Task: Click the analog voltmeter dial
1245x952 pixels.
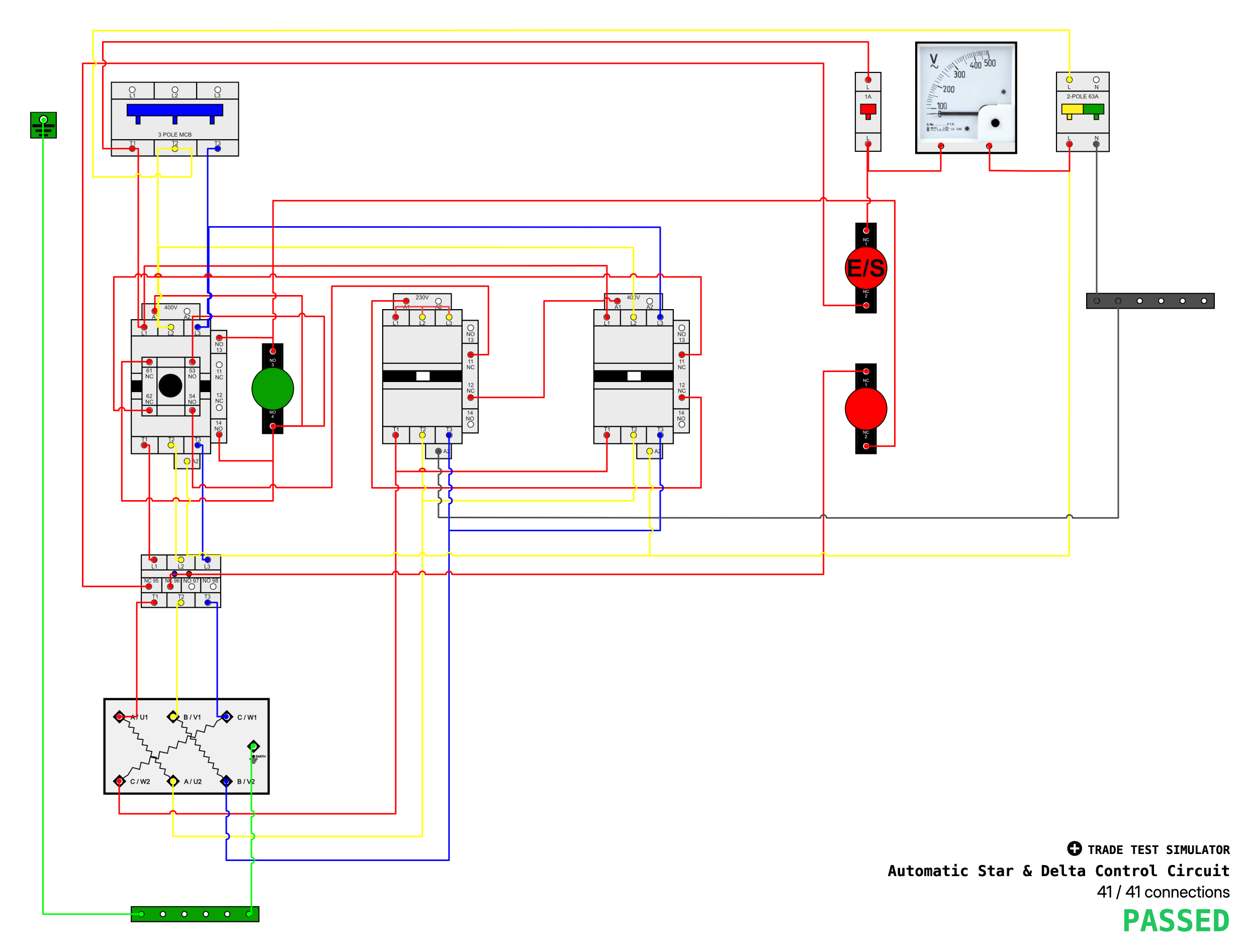Action: [x=965, y=97]
